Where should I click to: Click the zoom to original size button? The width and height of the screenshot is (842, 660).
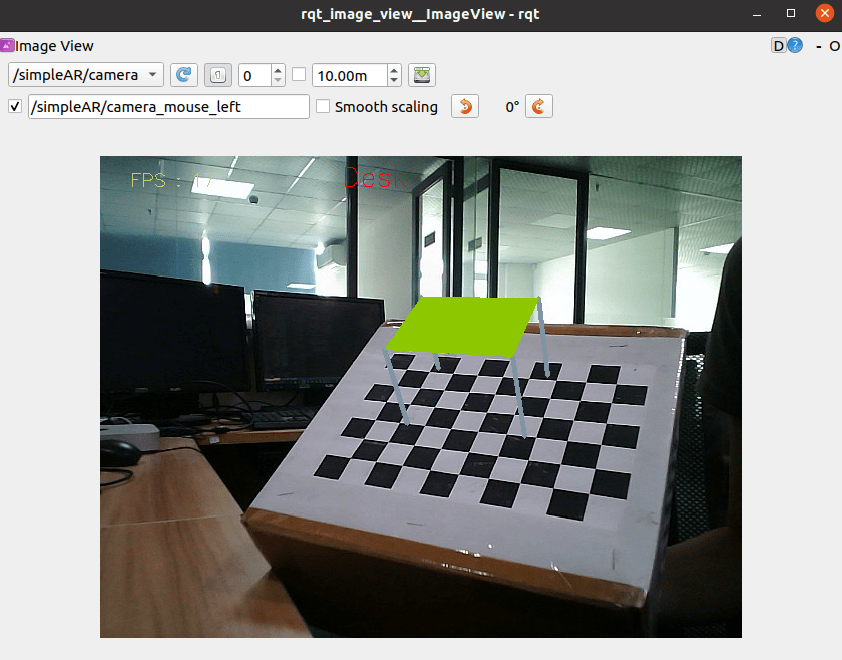point(217,75)
